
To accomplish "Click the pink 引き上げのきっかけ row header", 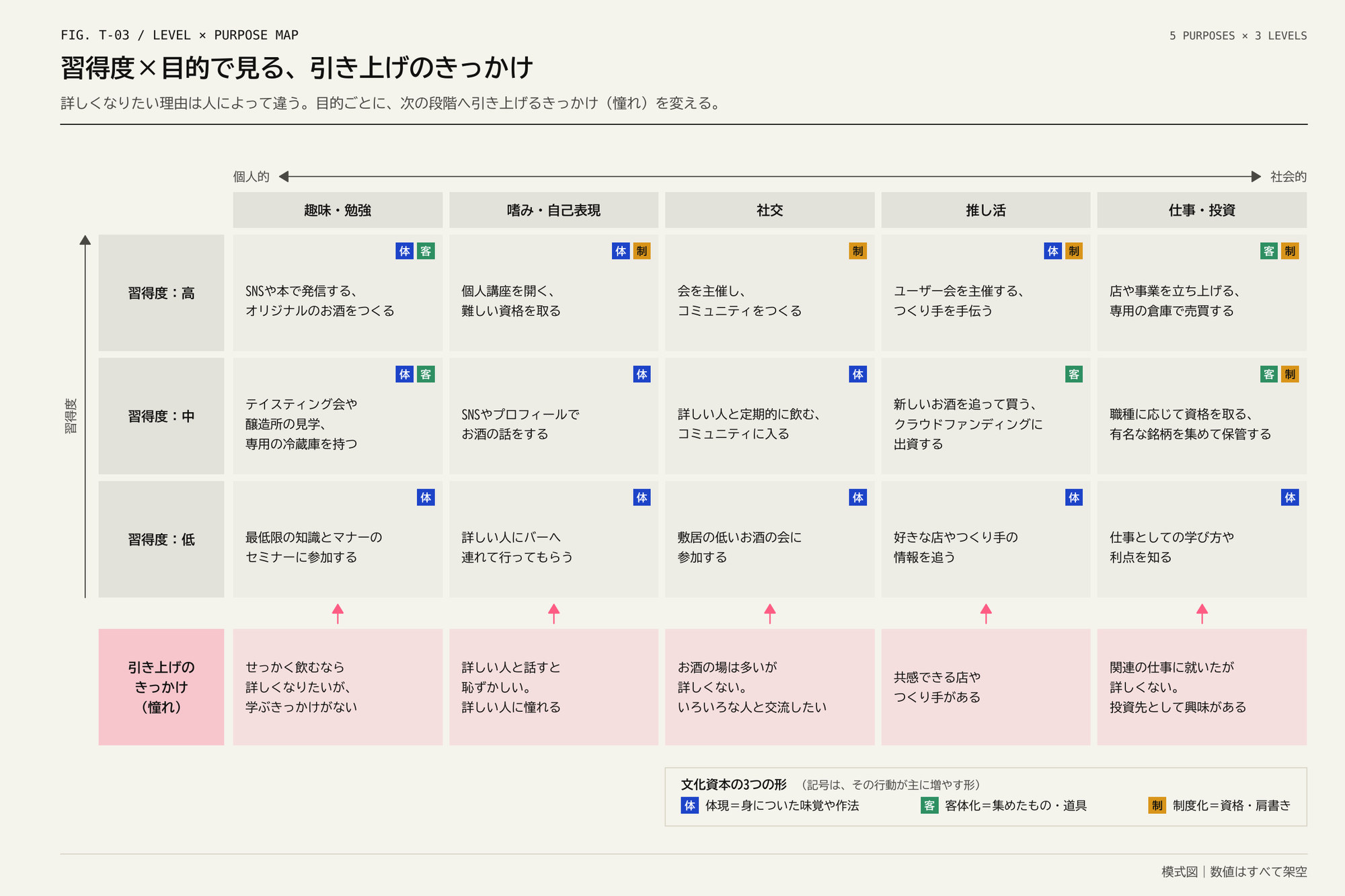I will tap(161, 687).
